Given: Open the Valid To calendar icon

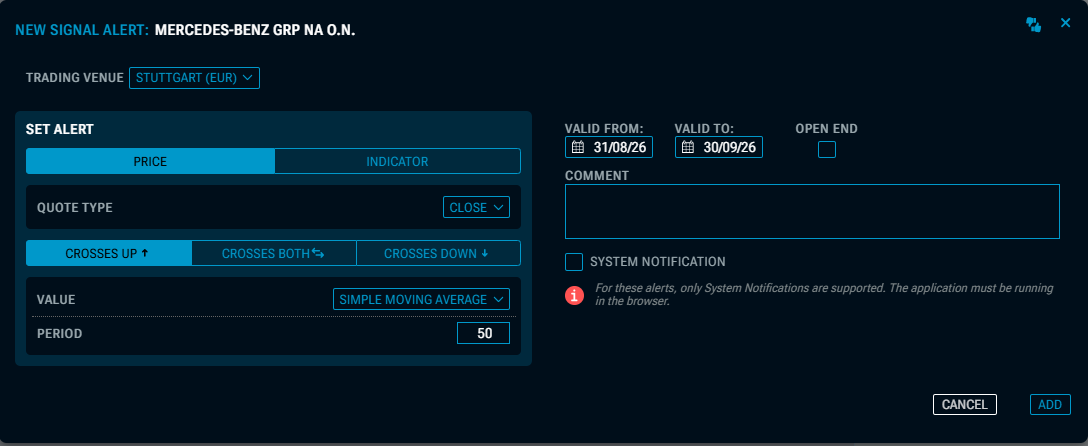Looking at the screenshot, I should [688, 147].
